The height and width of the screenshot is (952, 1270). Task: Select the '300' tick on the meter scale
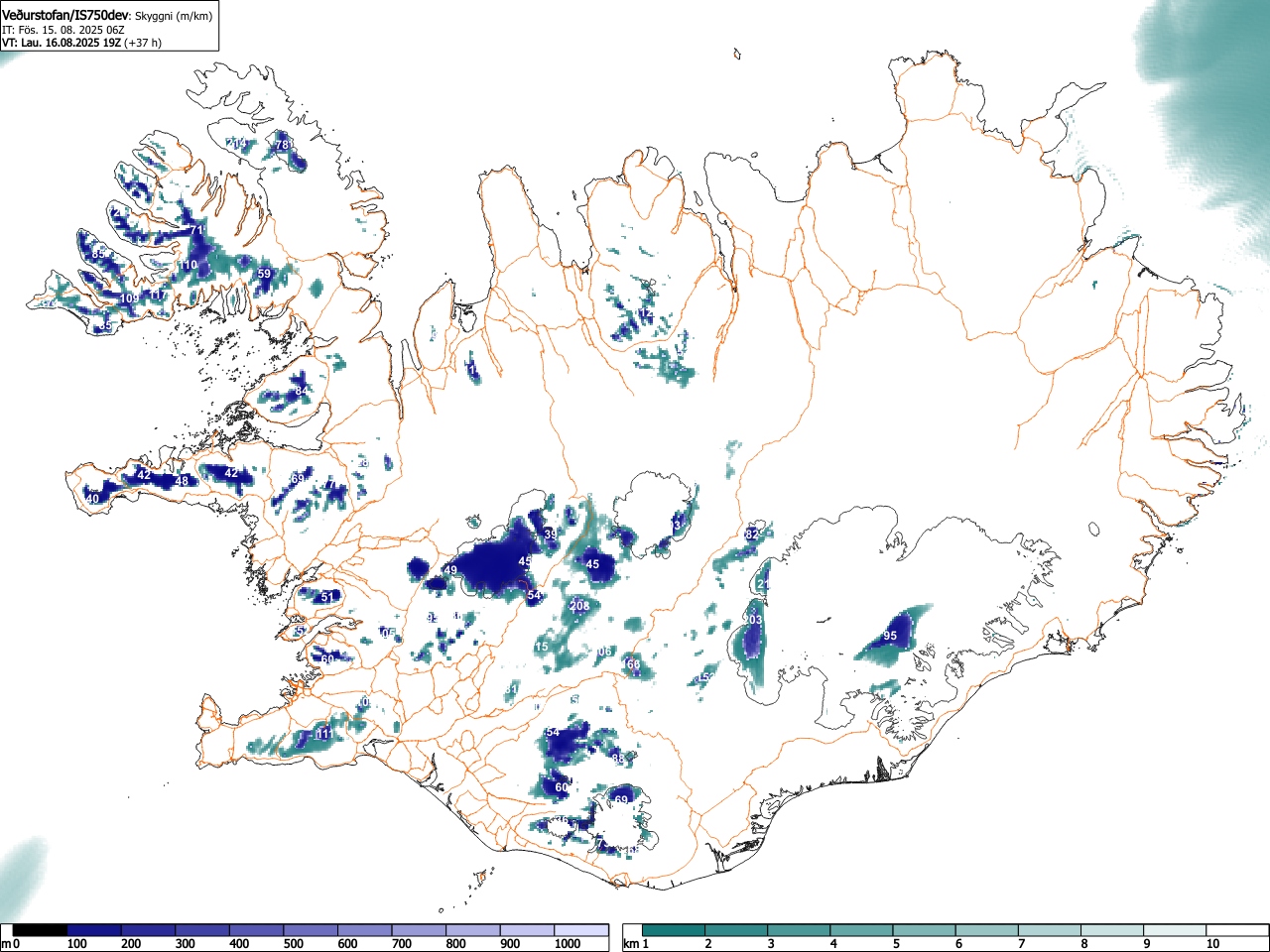point(185,944)
